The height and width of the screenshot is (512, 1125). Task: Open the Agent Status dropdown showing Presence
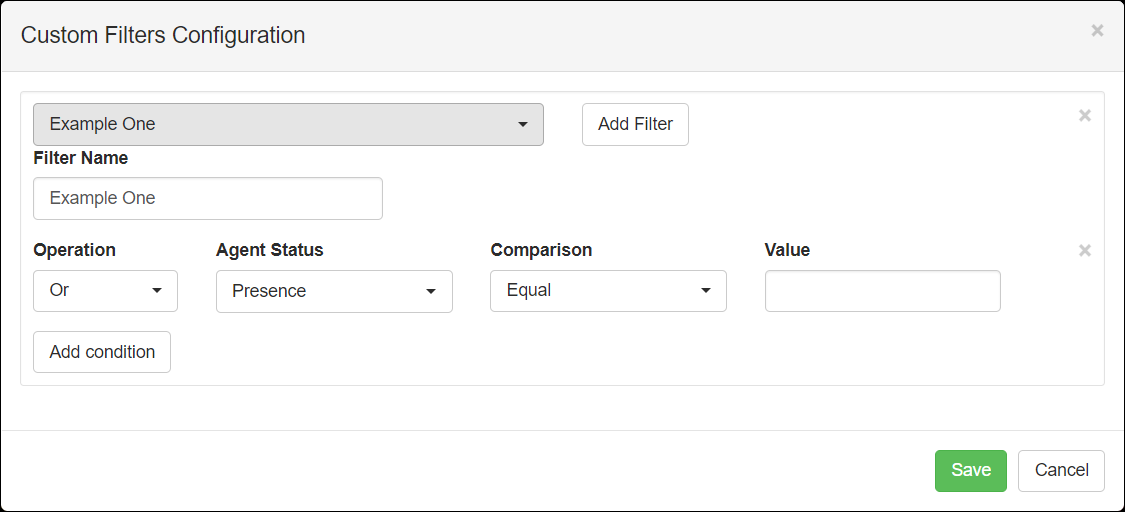(334, 291)
